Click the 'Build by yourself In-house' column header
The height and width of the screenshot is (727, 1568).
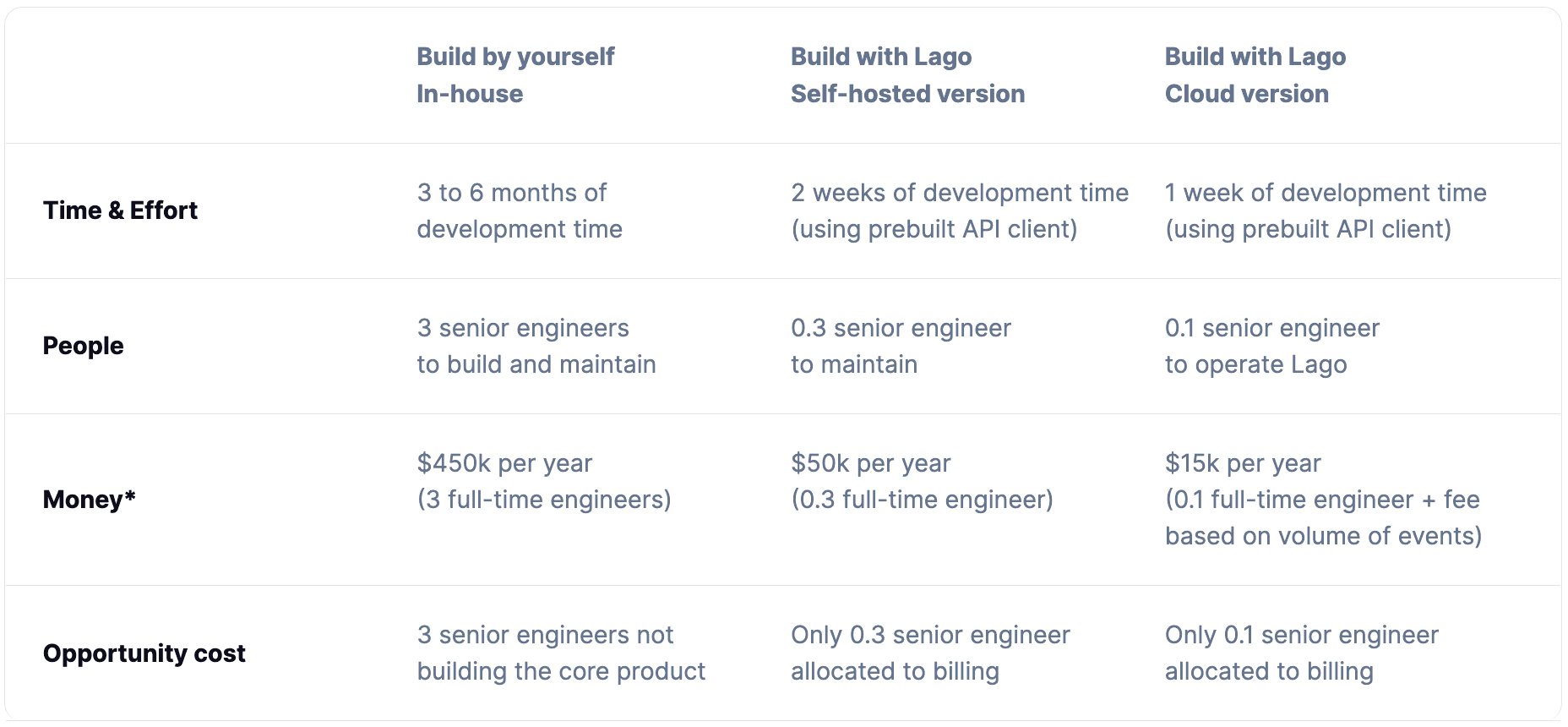515,75
